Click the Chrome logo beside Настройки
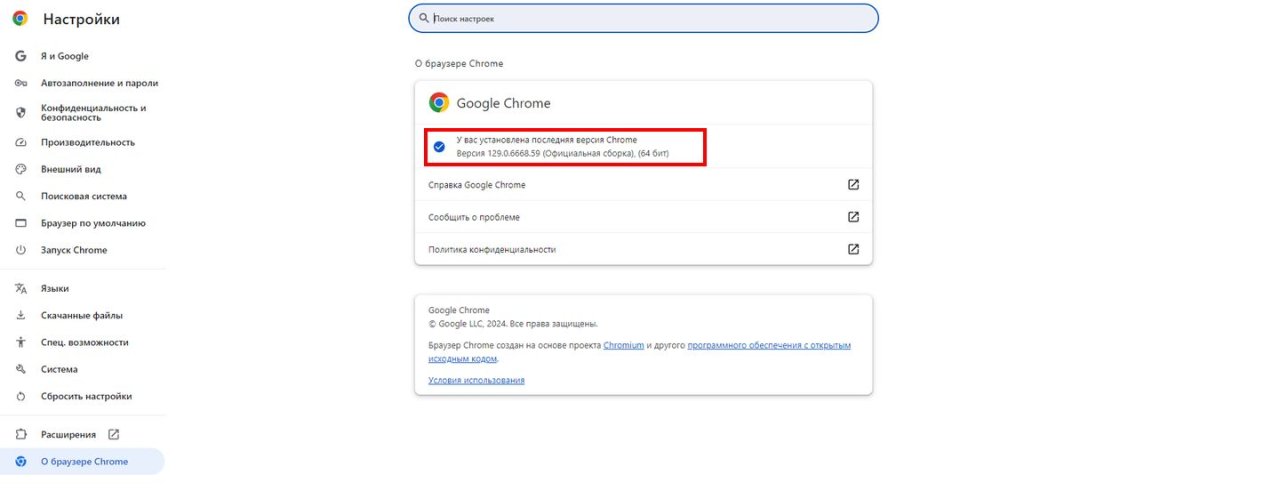1280x491 pixels. (x=20, y=18)
